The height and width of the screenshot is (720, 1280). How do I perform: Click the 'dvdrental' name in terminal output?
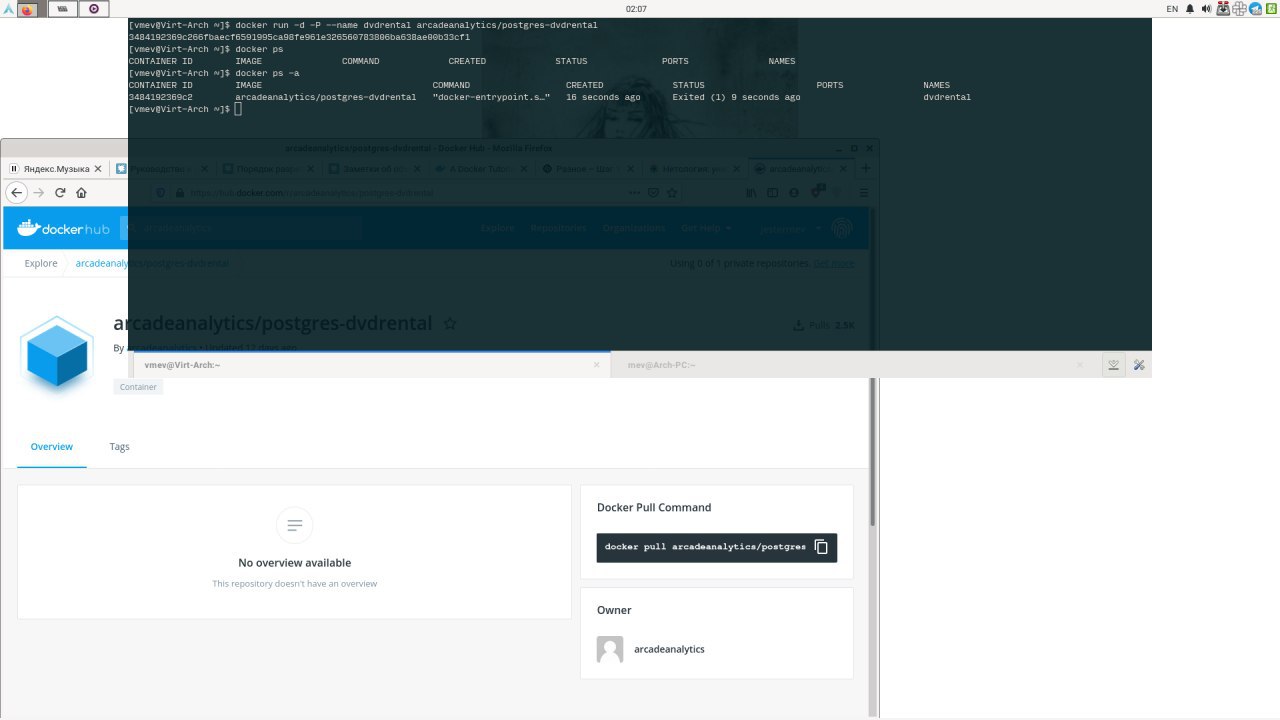947,97
